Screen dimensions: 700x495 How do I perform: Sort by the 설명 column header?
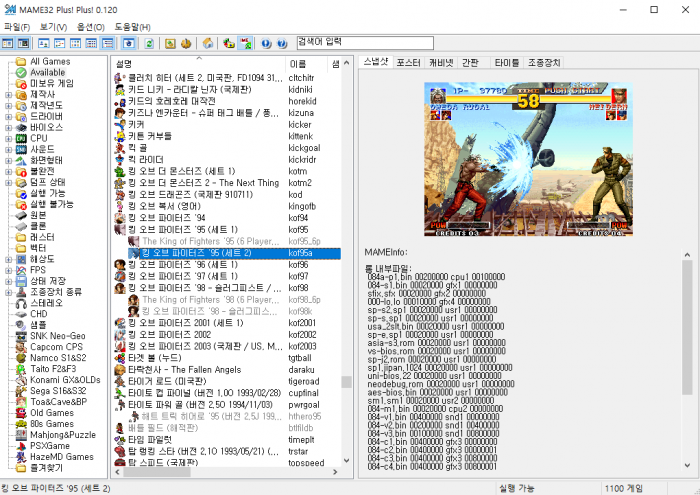[198, 64]
